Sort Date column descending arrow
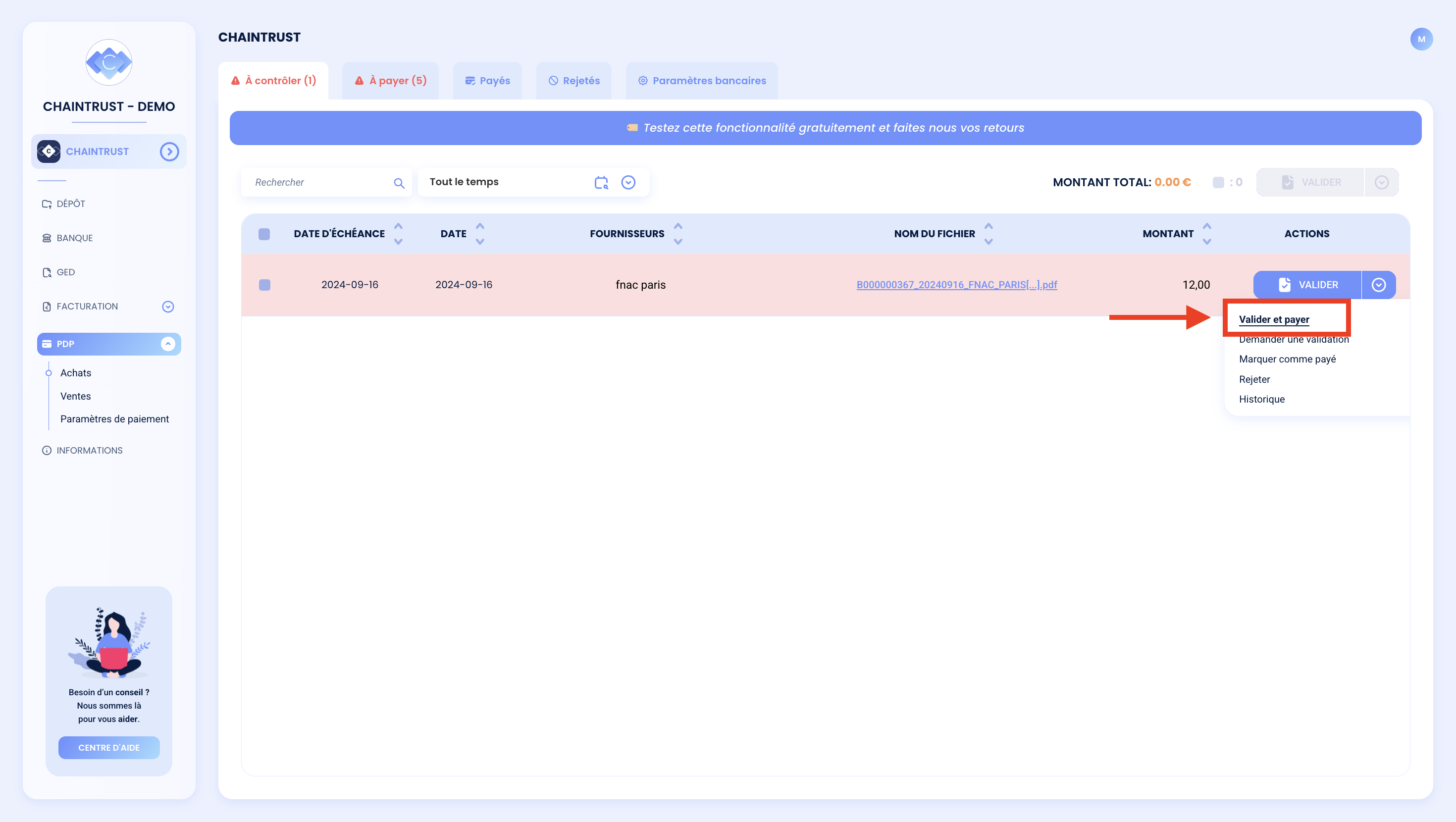The width and height of the screenshot is (1456, 822). coord(480,241)
